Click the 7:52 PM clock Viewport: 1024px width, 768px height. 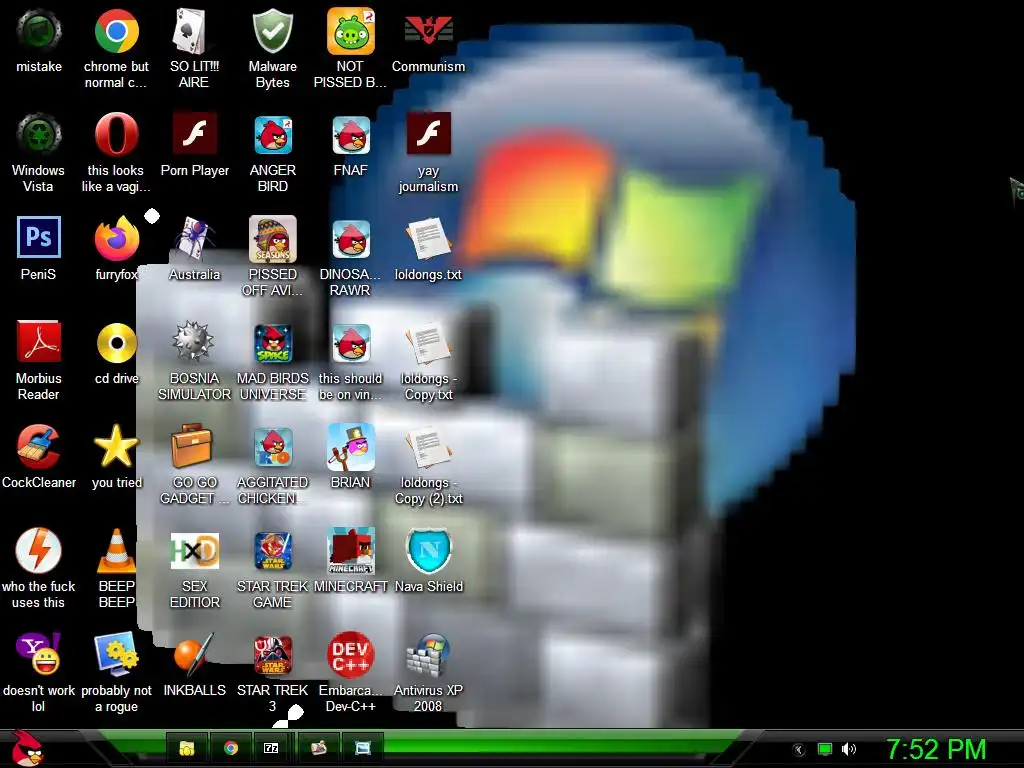pyautogui.click(x=936, y=749)
